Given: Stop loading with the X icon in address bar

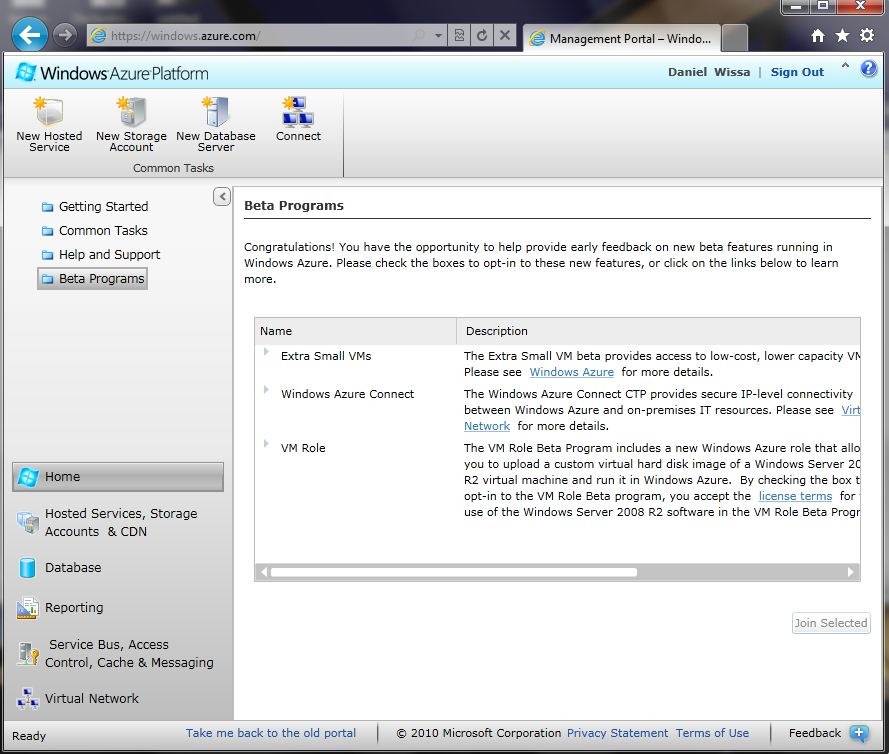Looking at the screenshot, I should (x=505, y=36).
